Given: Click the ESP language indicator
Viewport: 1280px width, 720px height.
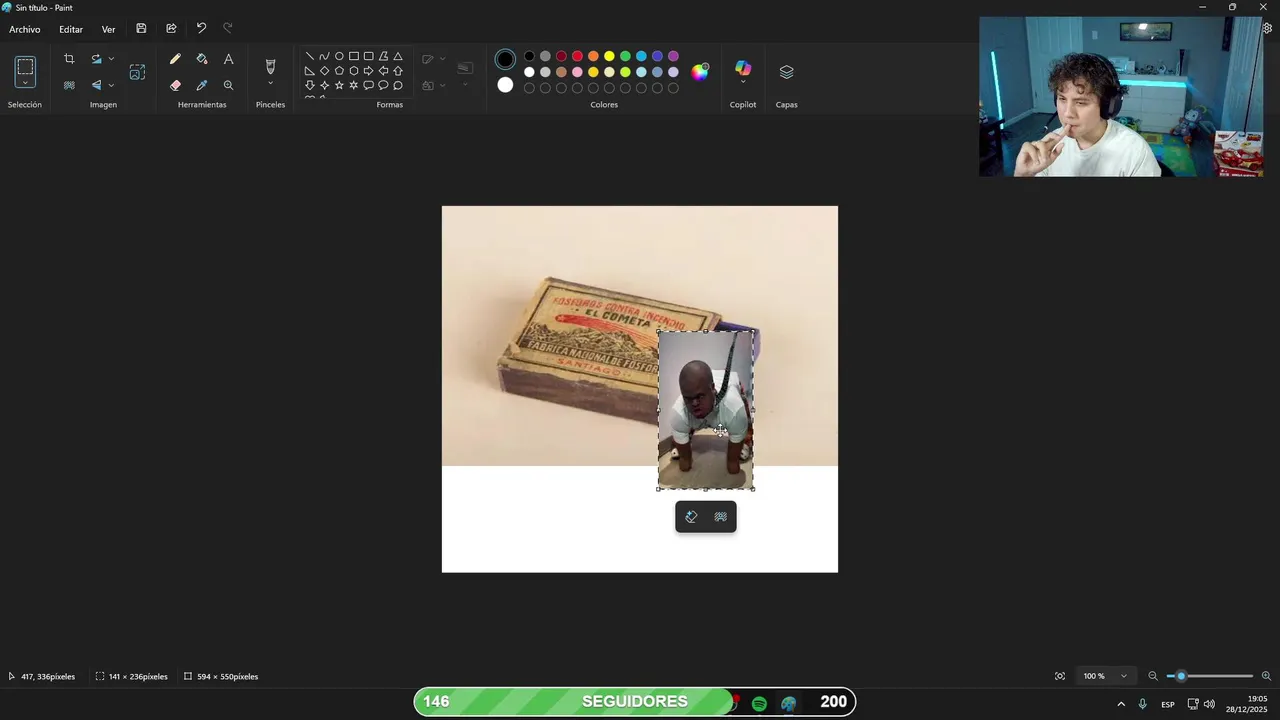Looking at the screenshot, I should [1168, 704].
